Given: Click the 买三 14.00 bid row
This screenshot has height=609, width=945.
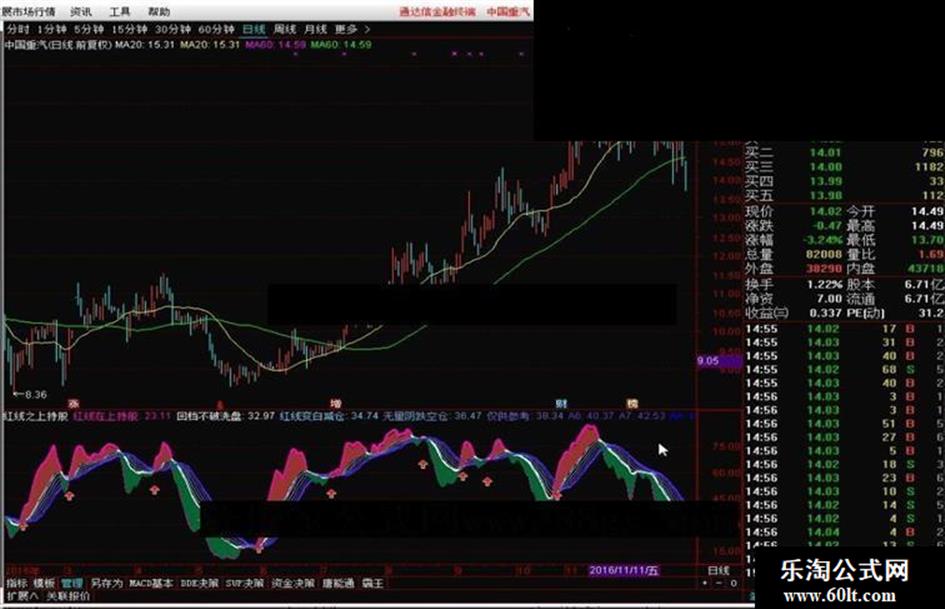Looking at the screenshot, I should tap(844, 166).
